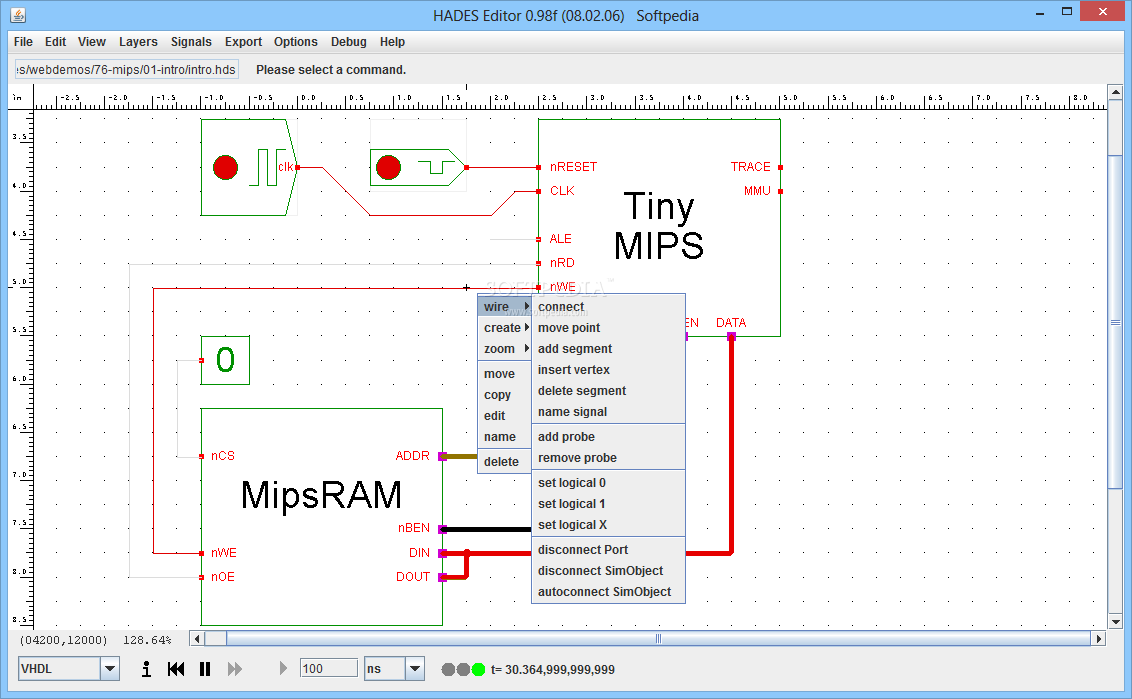Open the Debug menu
The image size is (1132, 699).
pyautogui.click(x=349, y=42)
